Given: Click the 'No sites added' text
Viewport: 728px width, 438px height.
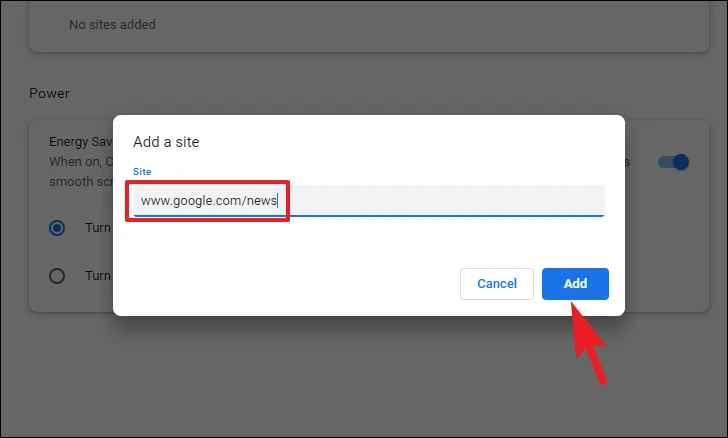Looking at the screenshot, I should [112, 25].
